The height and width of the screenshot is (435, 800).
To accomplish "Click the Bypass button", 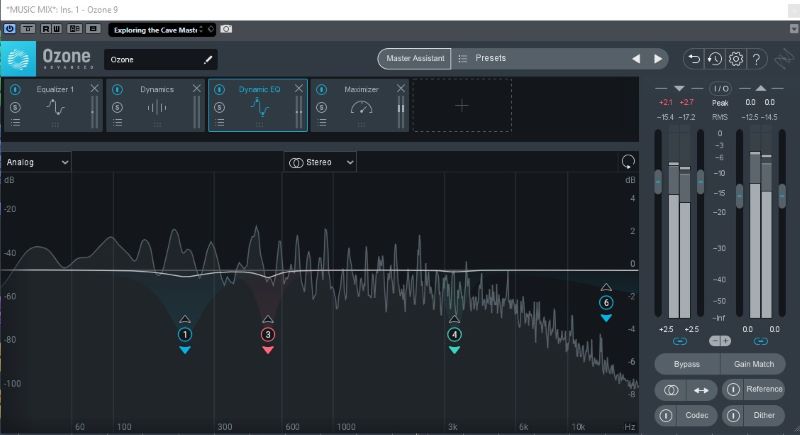I will pyautogui.click(x=687, y=364).
